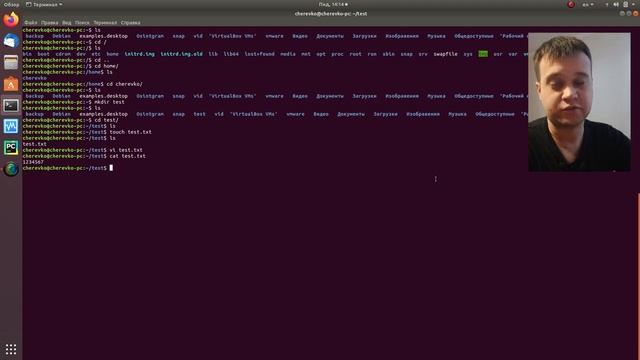Viewport: 640px width, 360px height.
Task: Launch PyCharm from the dock
Action: pos(11,148)
